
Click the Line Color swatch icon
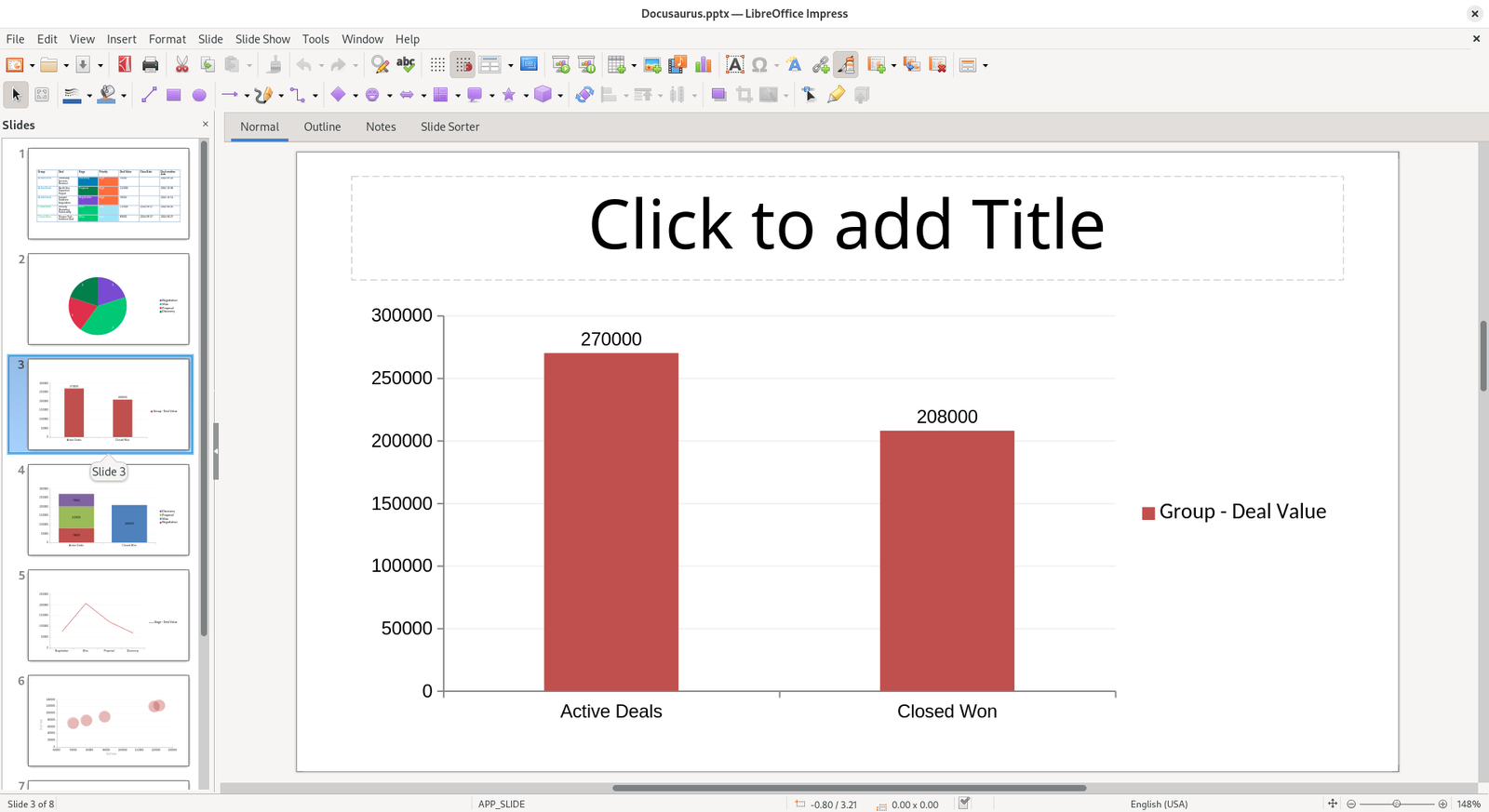coord(72,94)
